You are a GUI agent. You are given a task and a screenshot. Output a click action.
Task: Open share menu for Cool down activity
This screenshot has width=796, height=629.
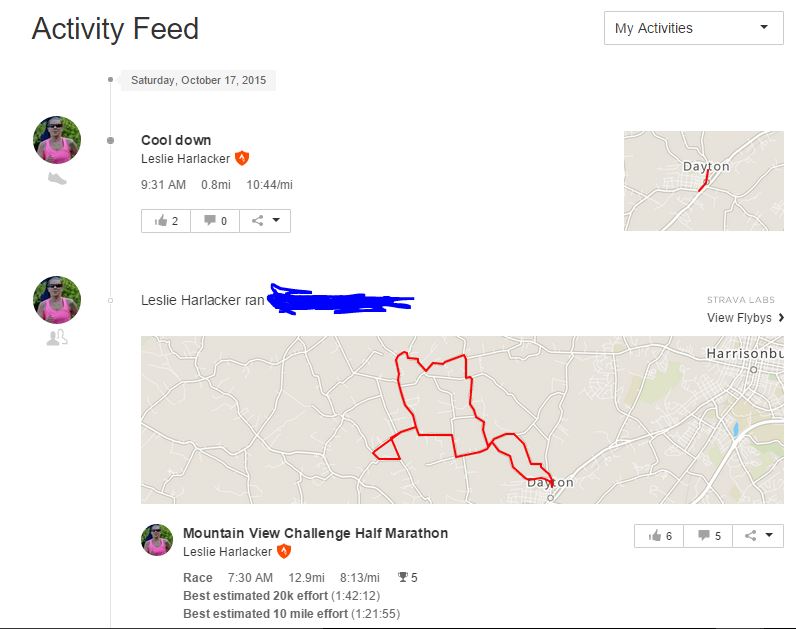click(x=265, y=220)
